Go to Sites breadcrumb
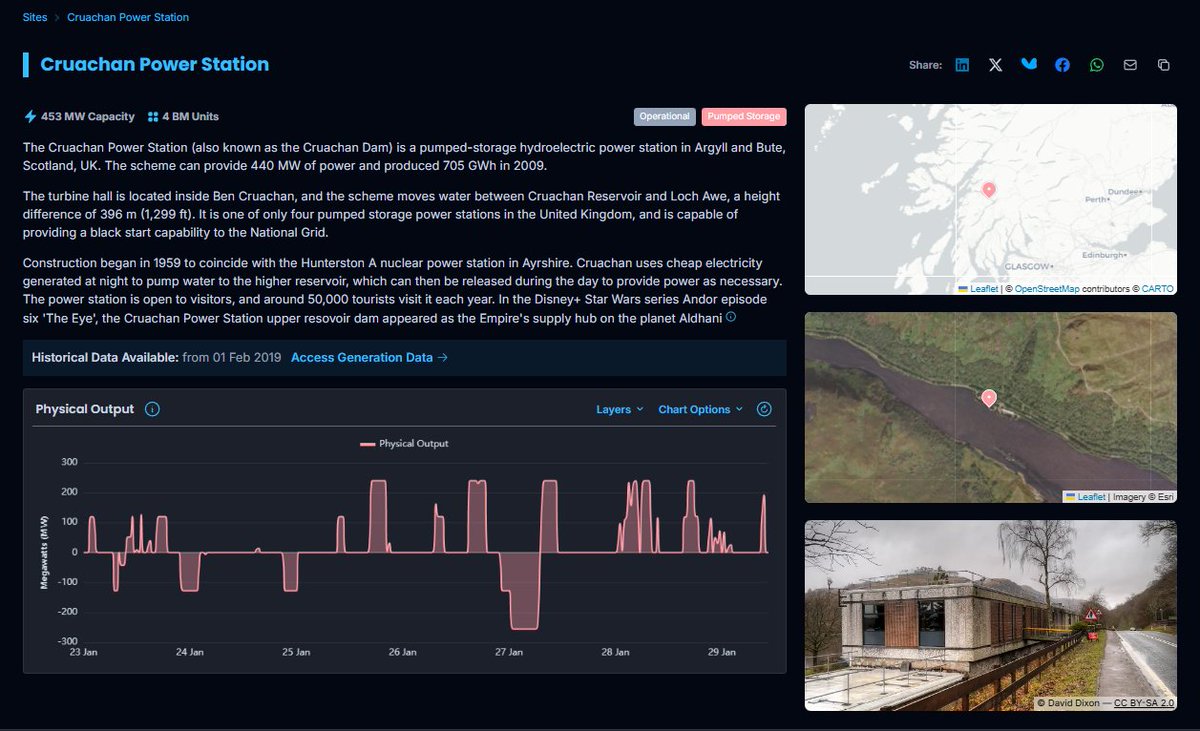Screen dimensions: 1200x731 point(35,17)
